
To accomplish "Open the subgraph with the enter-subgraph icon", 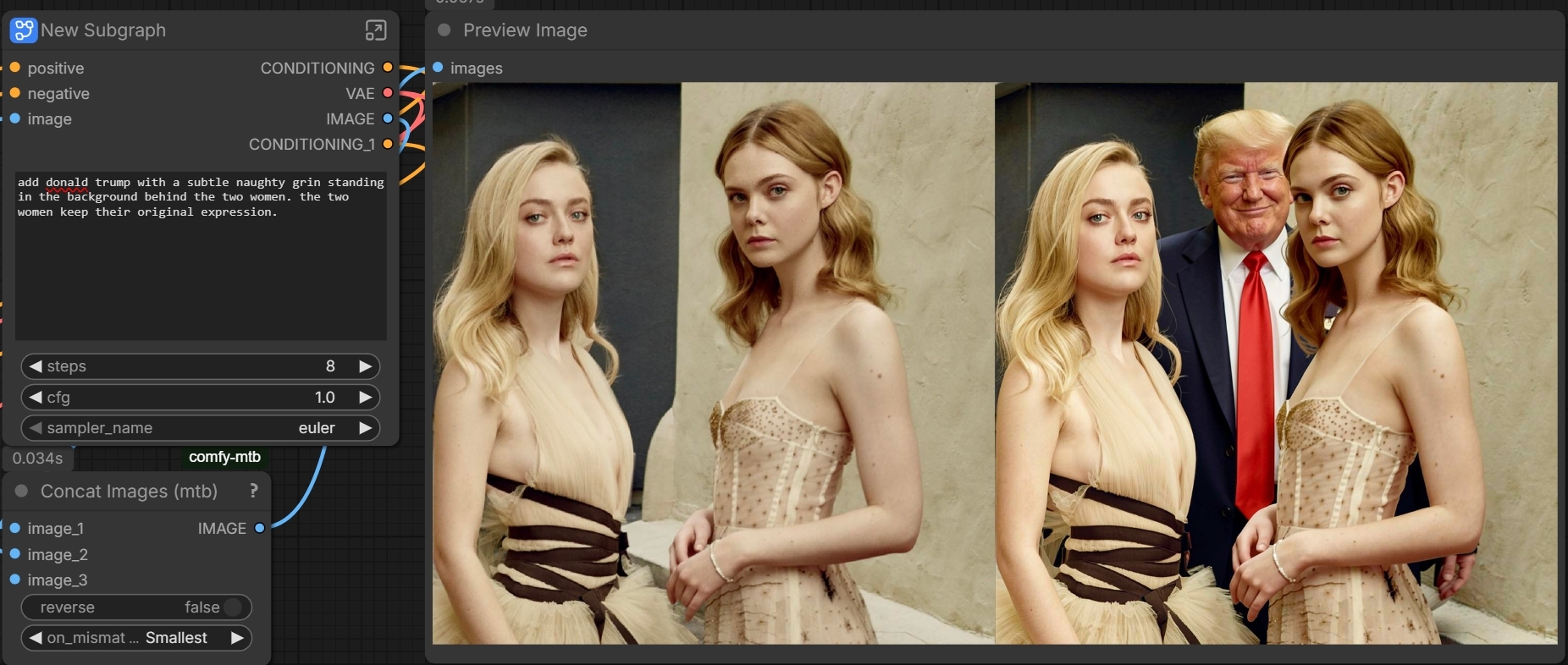I will click(376, 30).
